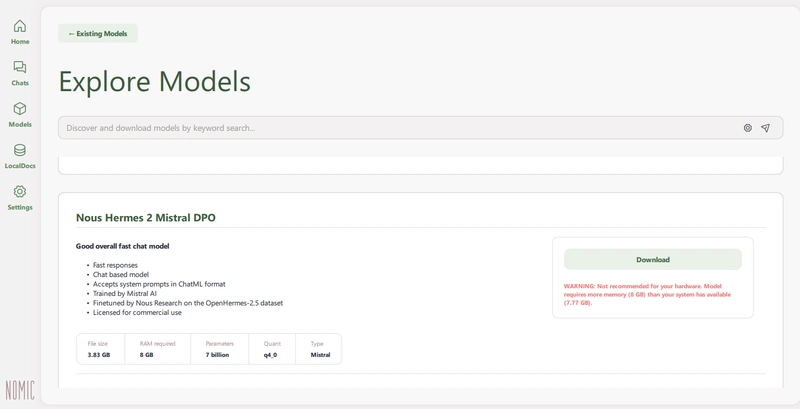Click the send search arrow icon
The width and height of the screenshot is (800, 409).
[x=765, y=128]
